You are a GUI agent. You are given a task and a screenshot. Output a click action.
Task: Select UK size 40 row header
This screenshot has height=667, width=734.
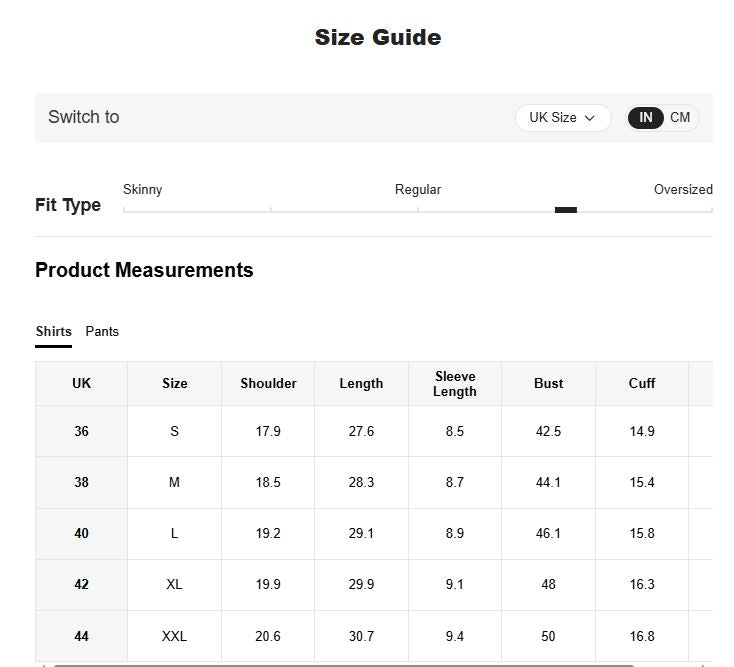[81, 533]
